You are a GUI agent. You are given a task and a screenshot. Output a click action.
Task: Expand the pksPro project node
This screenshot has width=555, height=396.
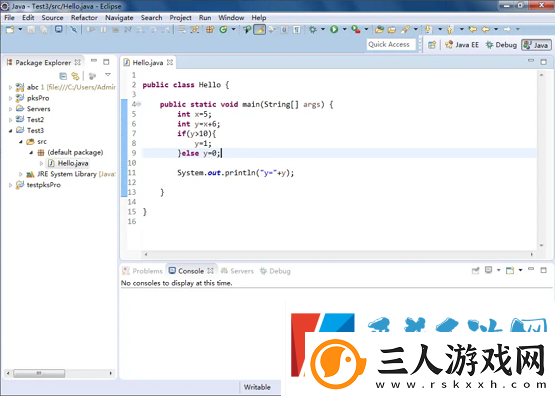tap(10, 98)
